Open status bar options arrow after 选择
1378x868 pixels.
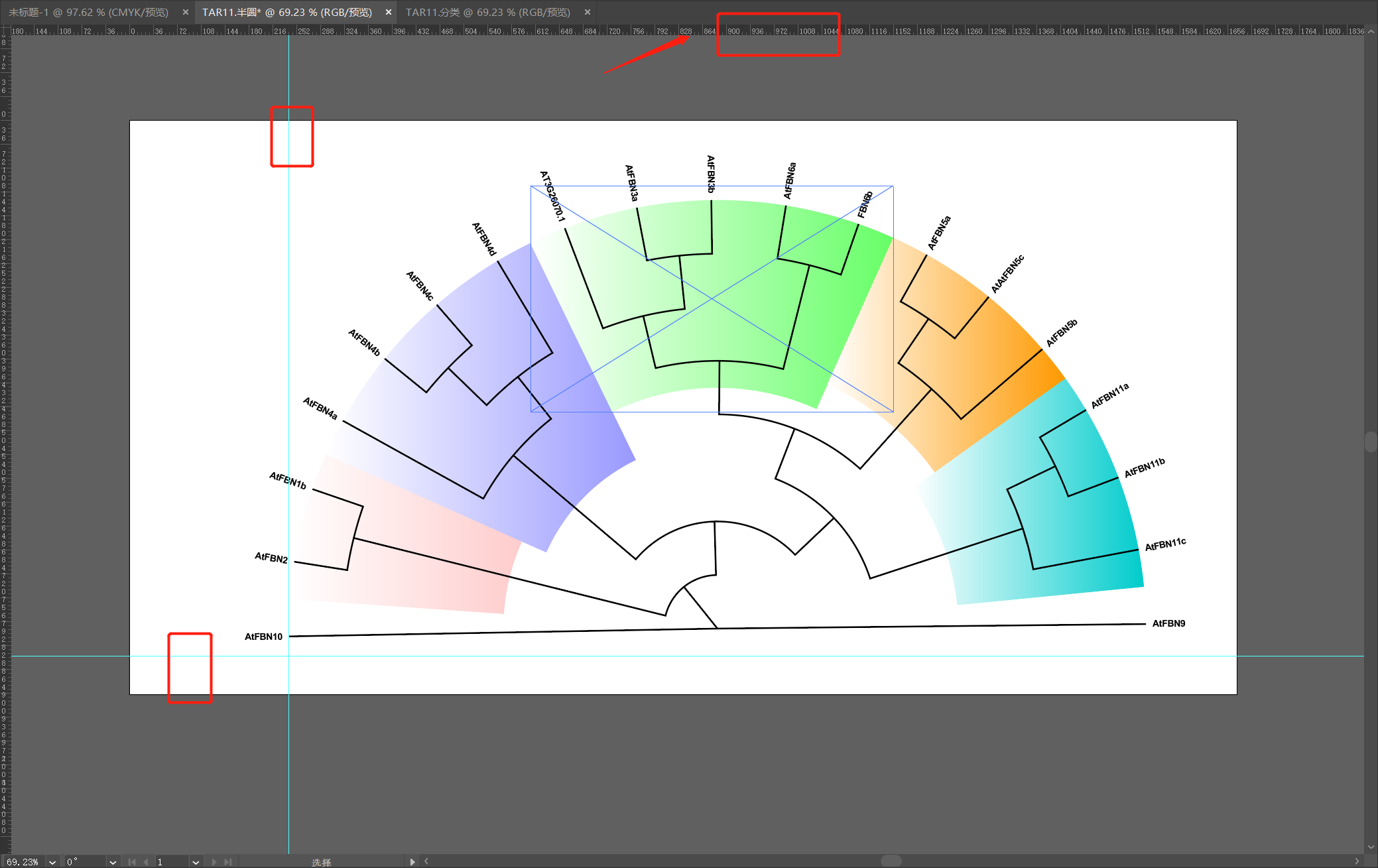(412, 862)
